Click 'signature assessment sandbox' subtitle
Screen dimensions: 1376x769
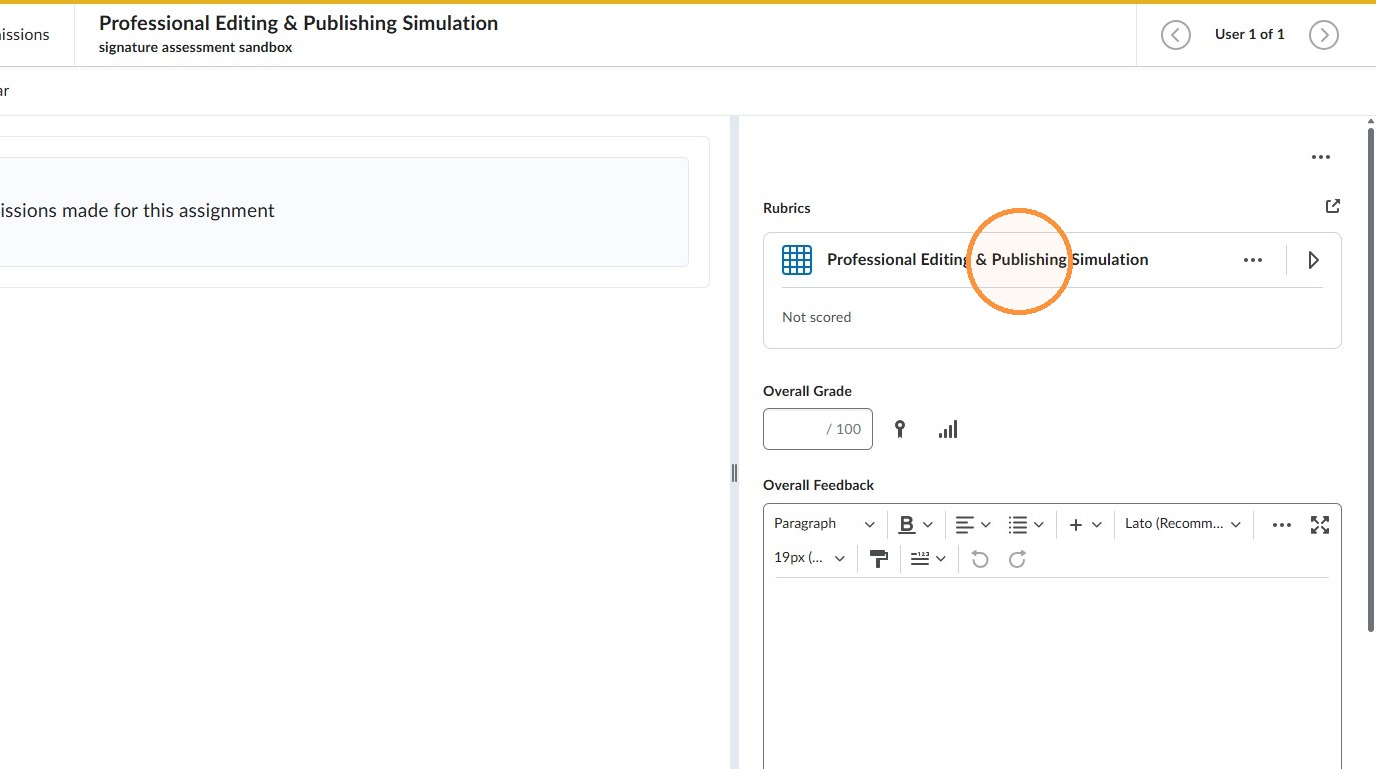[196, 47]
